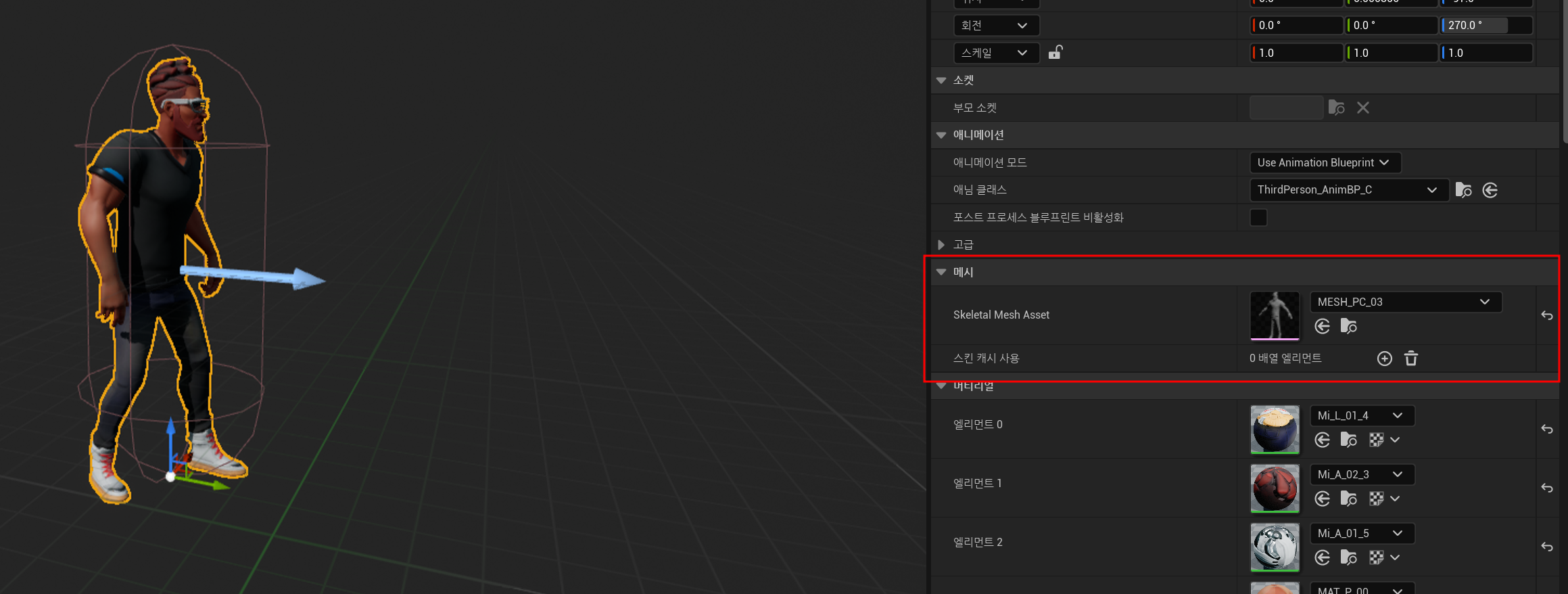Click the MESH_PC_03 skeletal mesh thumbnail
Image resolution: width=1568 pixels, height=594 pixels.
pos(1275,315)
